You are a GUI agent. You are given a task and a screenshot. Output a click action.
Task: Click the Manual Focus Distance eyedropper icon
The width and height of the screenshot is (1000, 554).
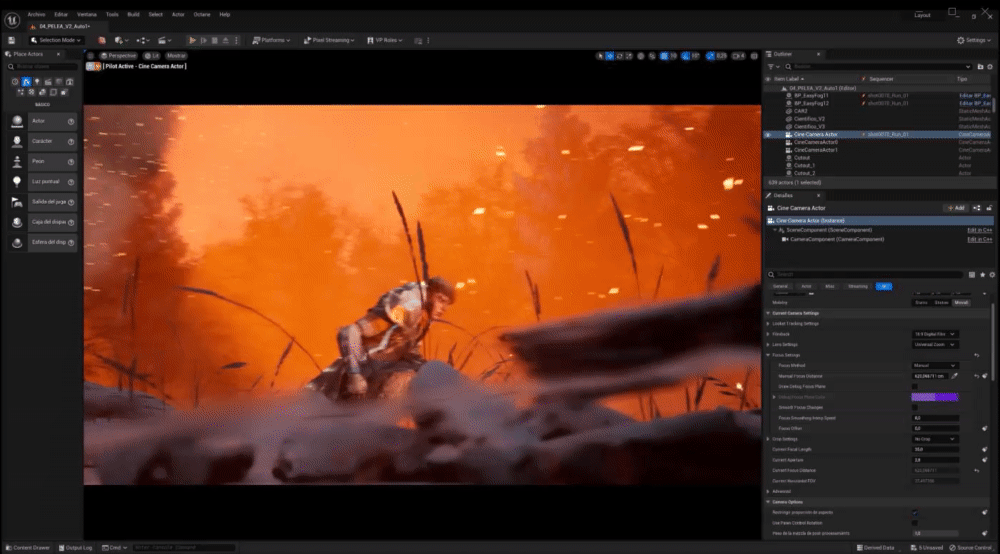955,376
